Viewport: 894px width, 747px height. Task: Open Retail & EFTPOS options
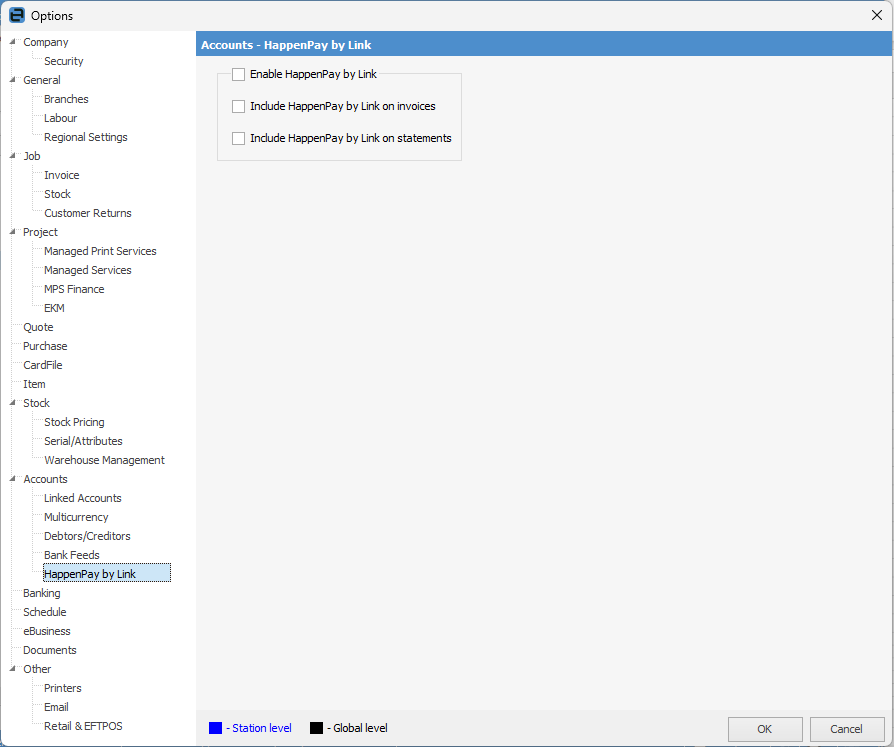tap(83, 726)
